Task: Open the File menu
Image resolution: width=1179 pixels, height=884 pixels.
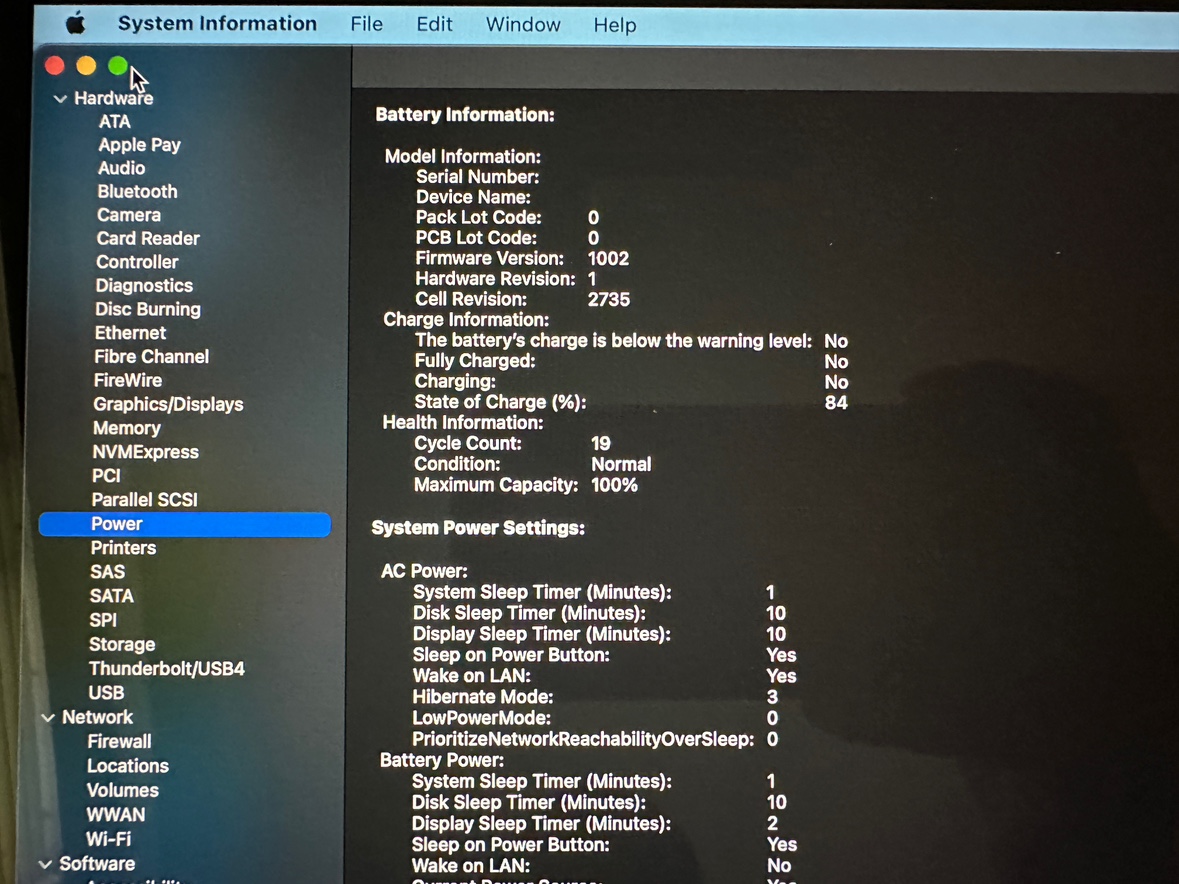Action: (366, 25)
